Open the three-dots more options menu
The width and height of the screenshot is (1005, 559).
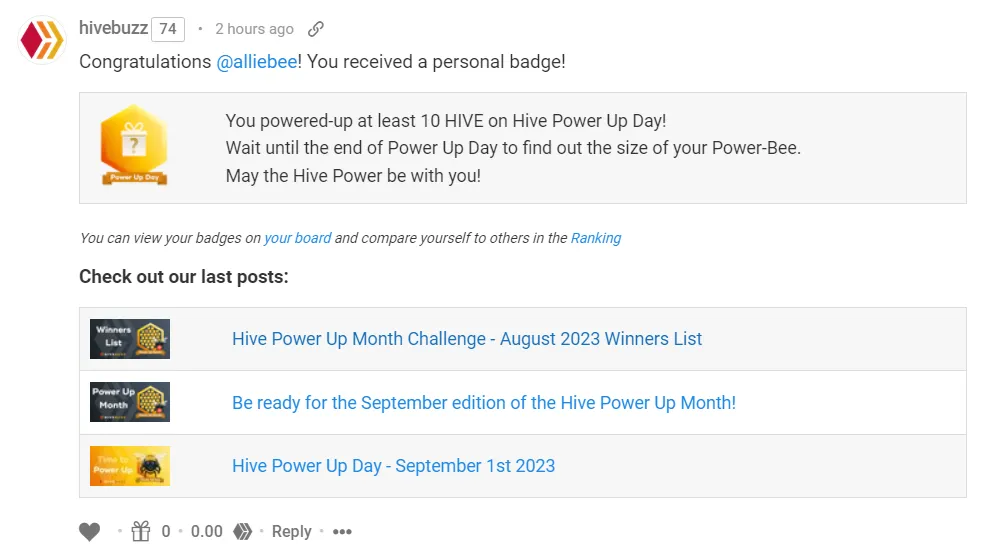(x=342, y=531)
